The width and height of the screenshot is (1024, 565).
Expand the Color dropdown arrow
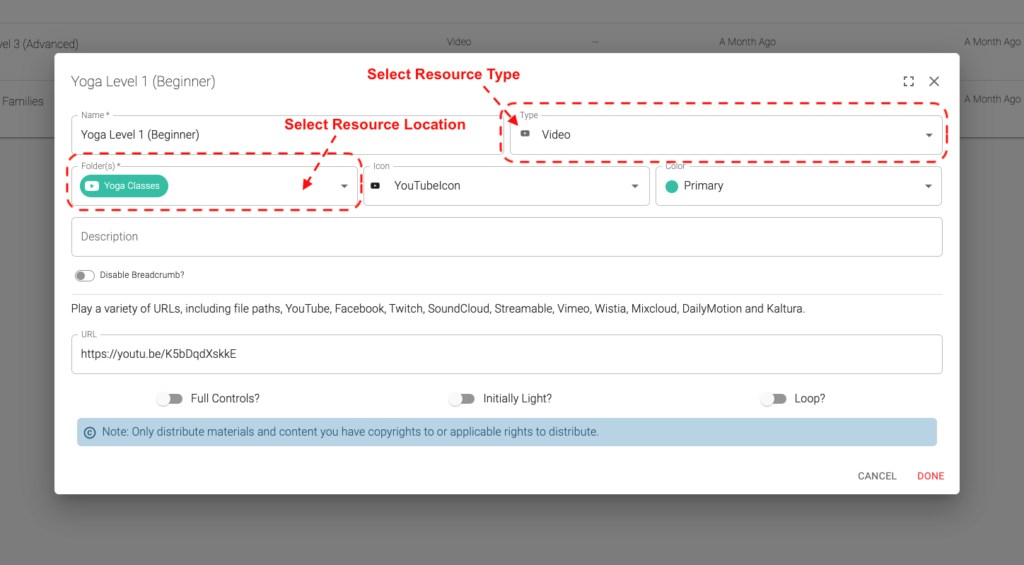[x=928, y=186]
